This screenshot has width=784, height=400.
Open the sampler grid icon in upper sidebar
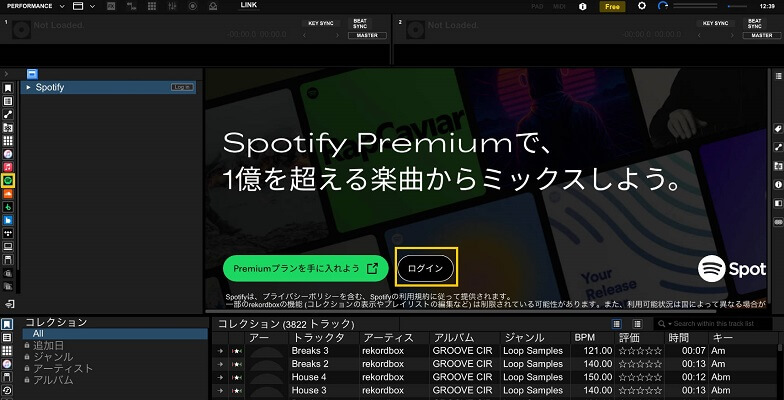coord(8,140)
